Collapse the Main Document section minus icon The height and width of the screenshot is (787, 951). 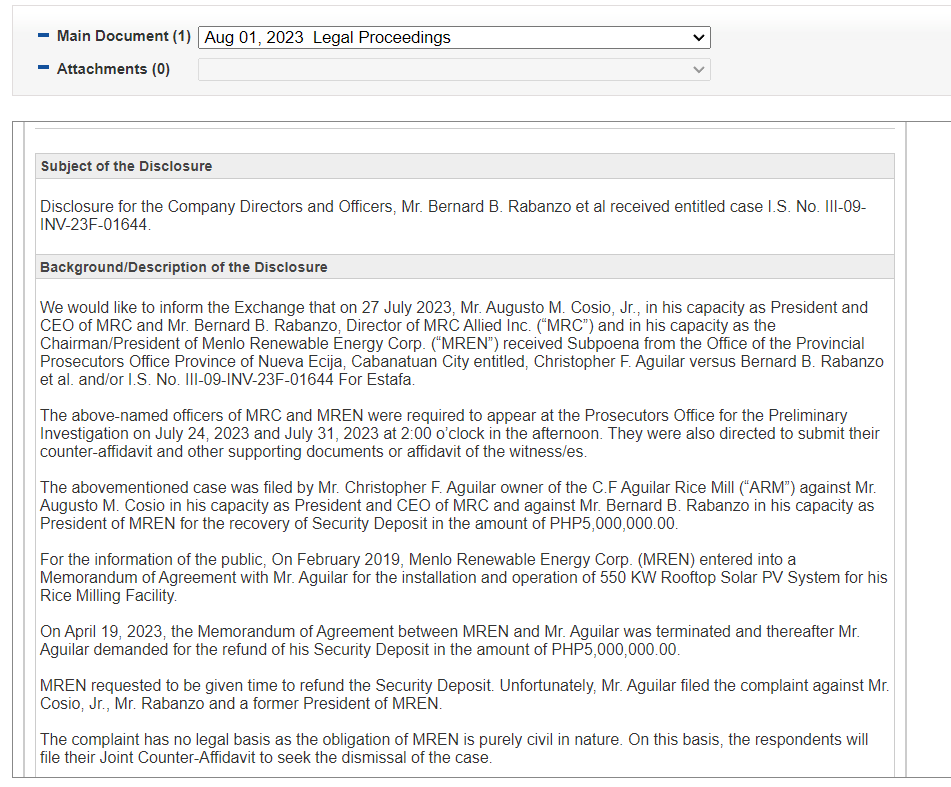click(43, 36)
